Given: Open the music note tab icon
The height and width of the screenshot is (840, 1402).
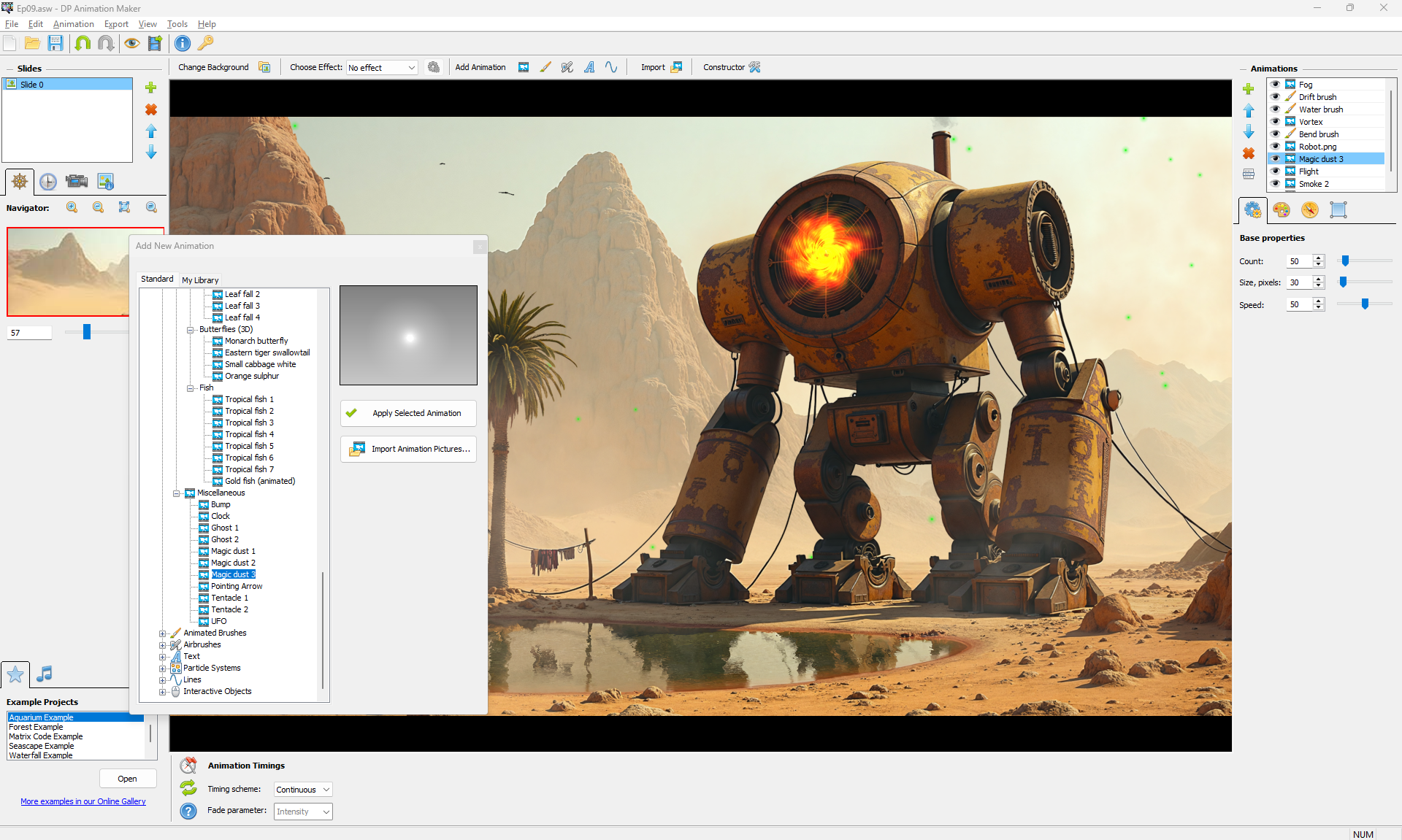Looking at the screenshot, I should 45,674.
